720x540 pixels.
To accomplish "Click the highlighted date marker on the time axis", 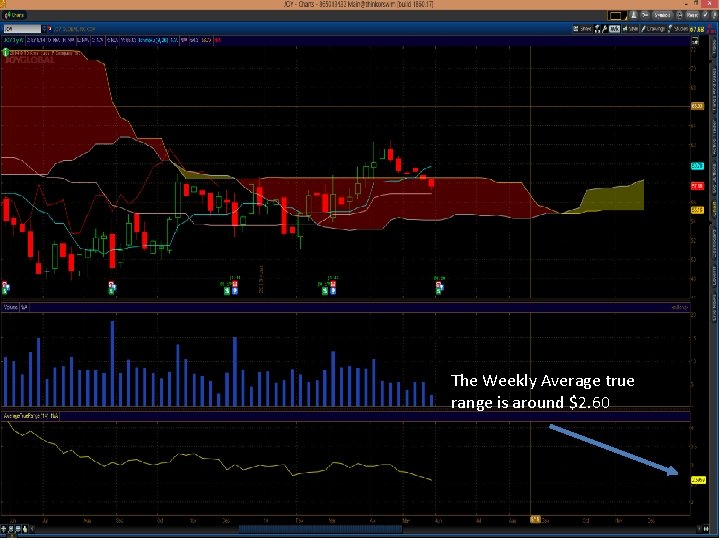I will [535, 519].
